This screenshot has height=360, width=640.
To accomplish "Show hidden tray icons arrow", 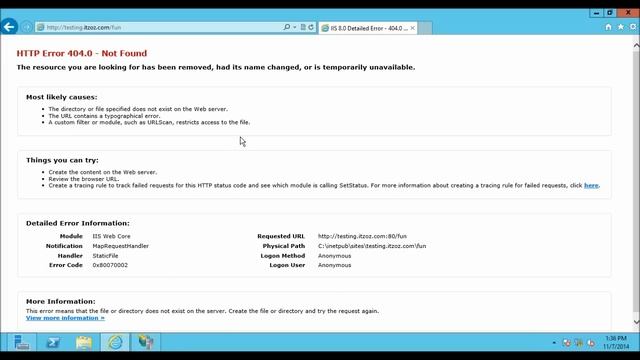I will 554,343.
